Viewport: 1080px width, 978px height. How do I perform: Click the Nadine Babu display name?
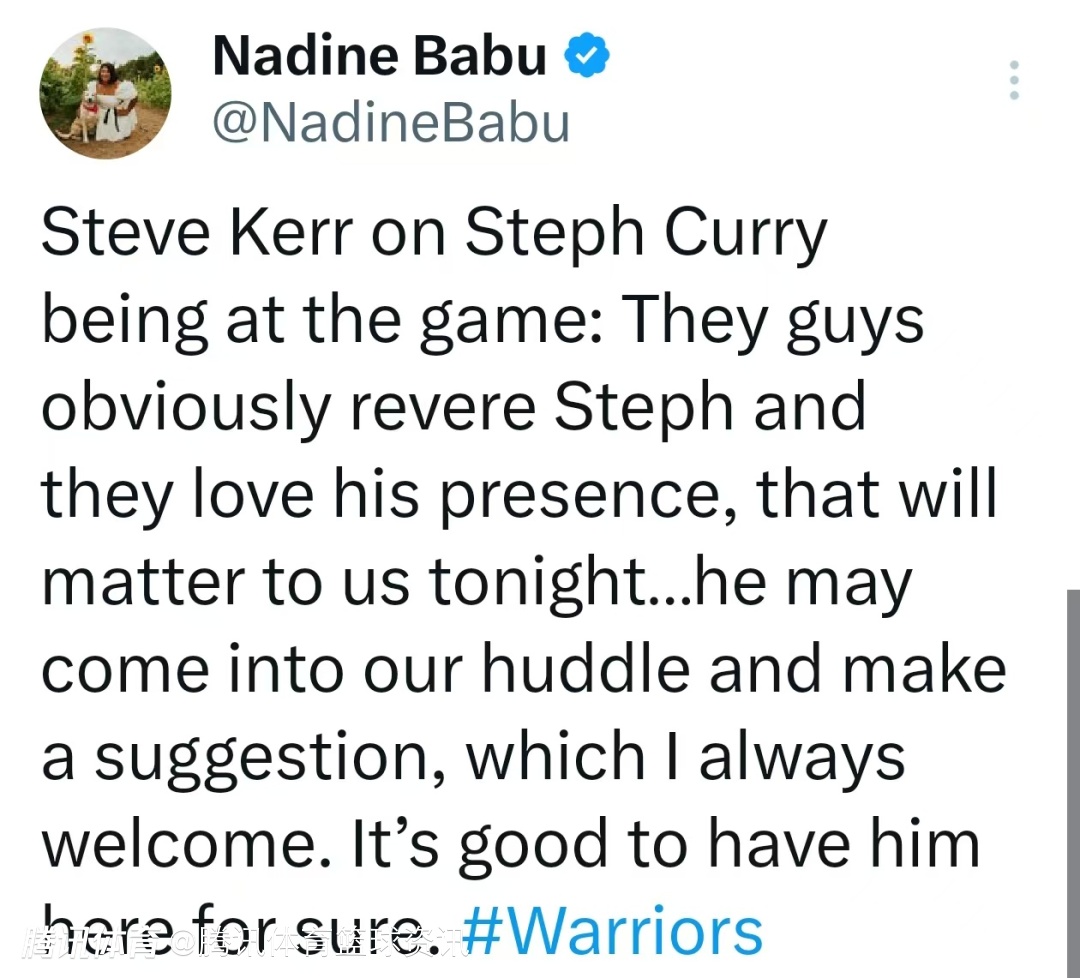380,55
